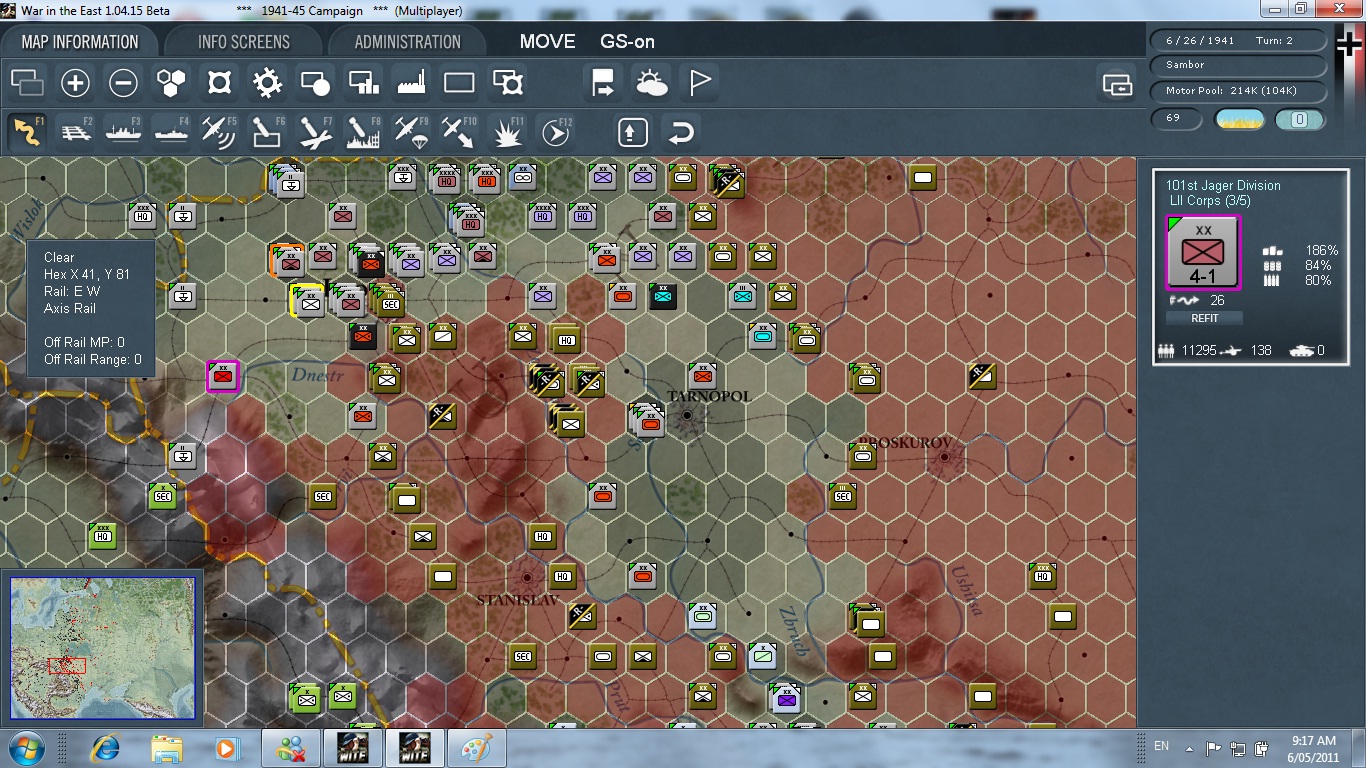Select the F3 naval transport mode icon
The height and width of the screenshot is (768, 1366).
pyautogui.click(x=123, y=132)
